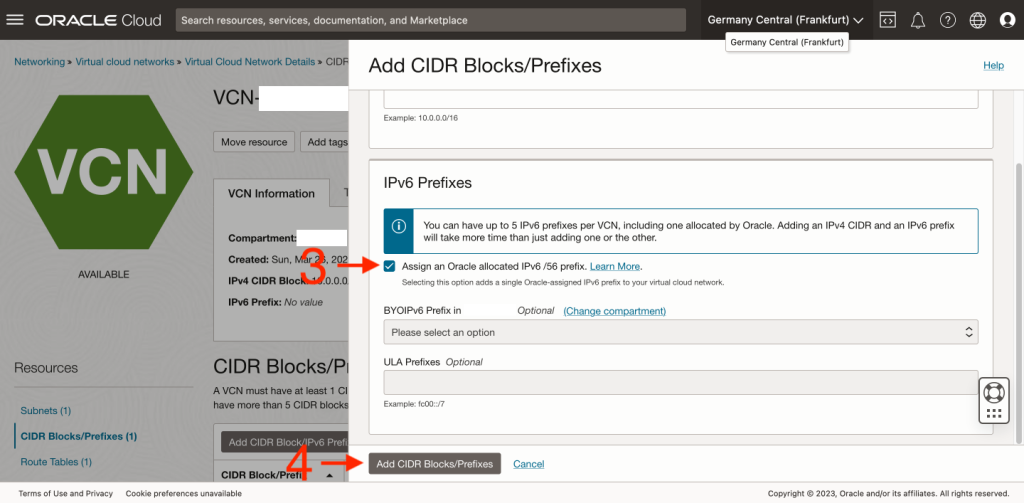Click the Cancel link
This screenshot has width=1024, height=503.
(x=528, y=464)
